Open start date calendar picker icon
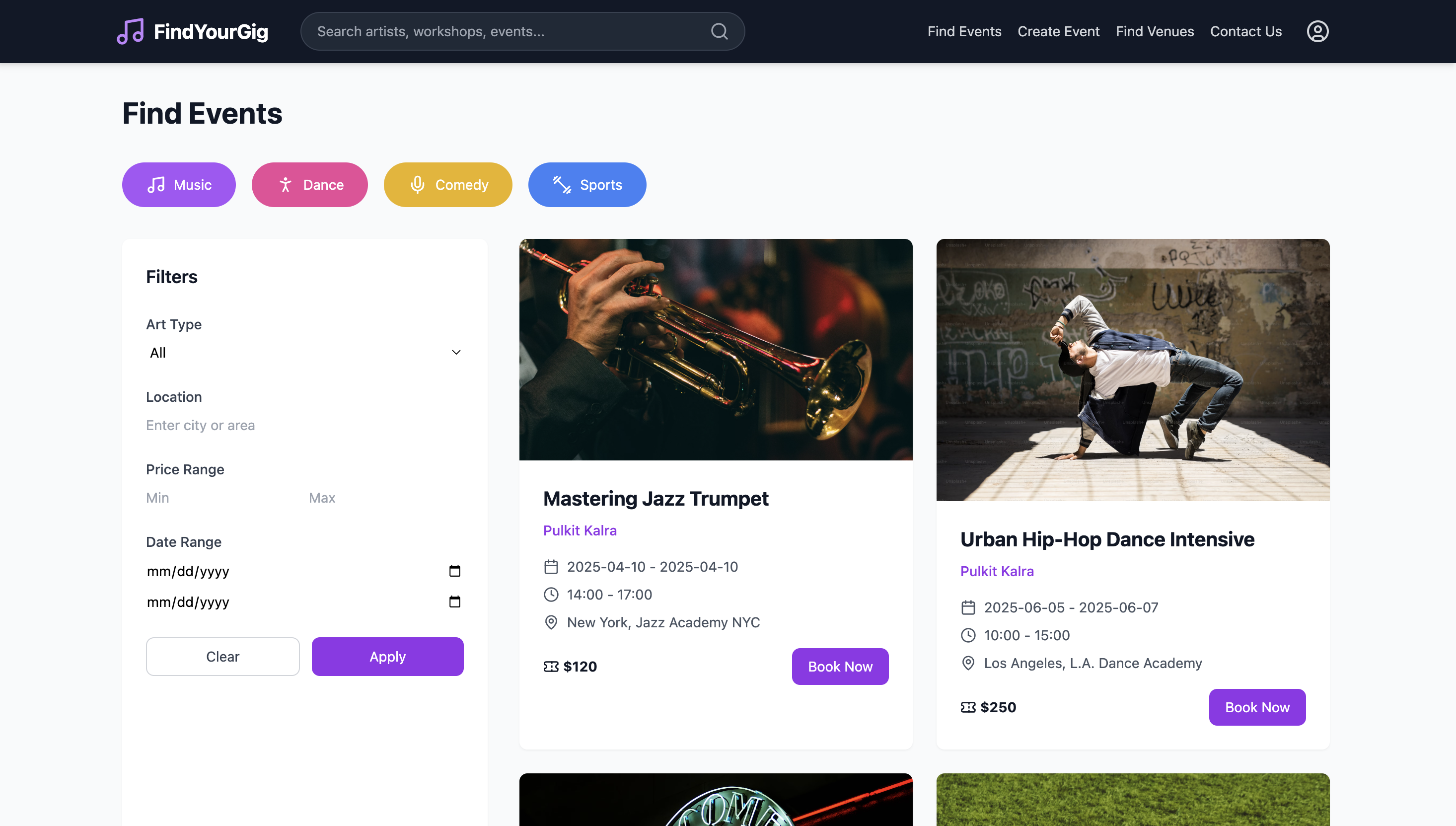This screenshot has height=826, width=1456. pyautogui.click(x=454, y=571)
